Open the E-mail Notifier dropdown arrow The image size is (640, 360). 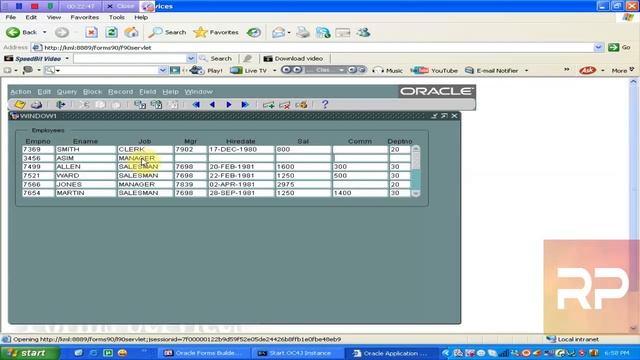pos(526,71)
